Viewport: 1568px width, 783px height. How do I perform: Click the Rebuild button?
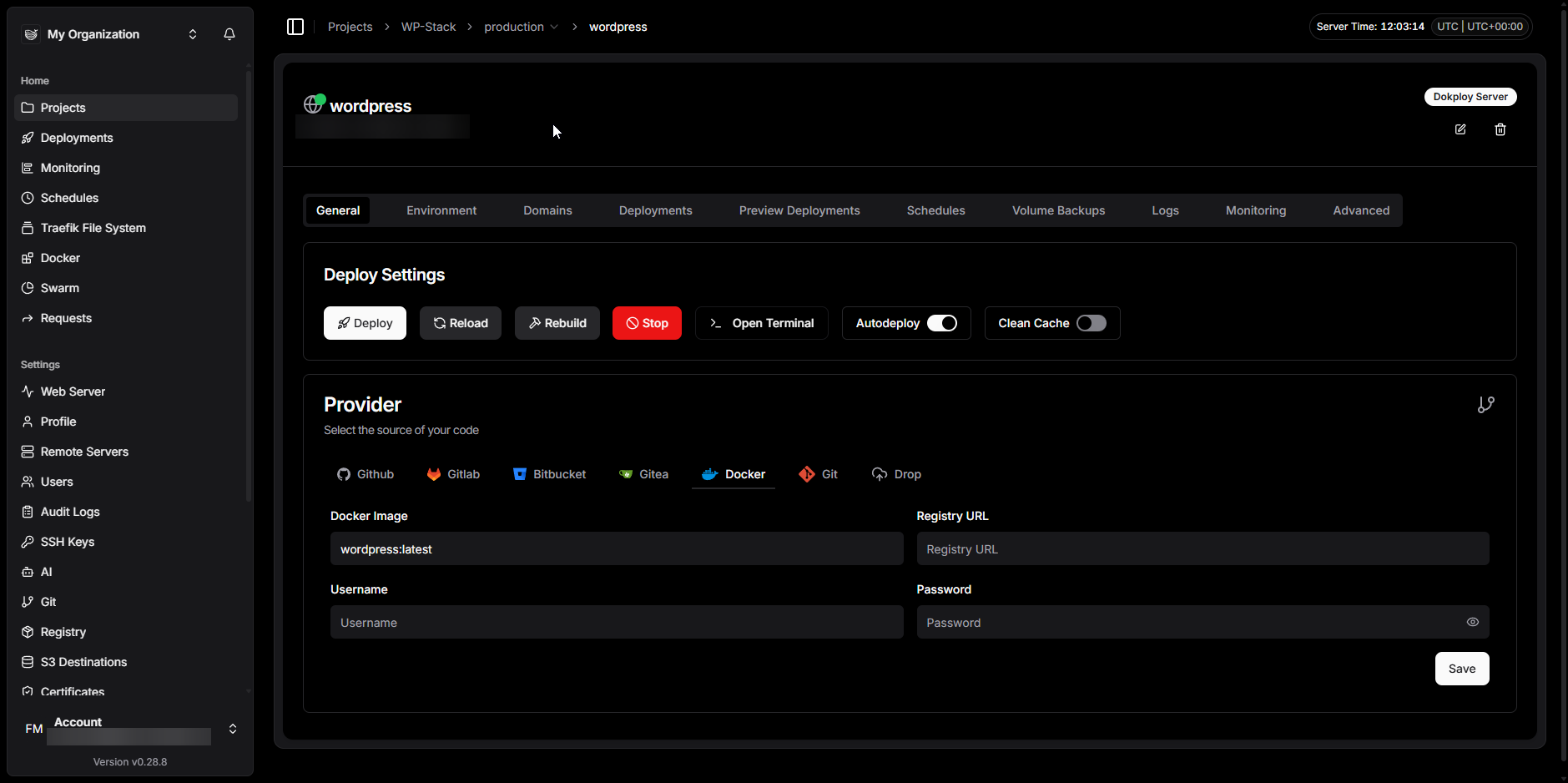[557, 323]
